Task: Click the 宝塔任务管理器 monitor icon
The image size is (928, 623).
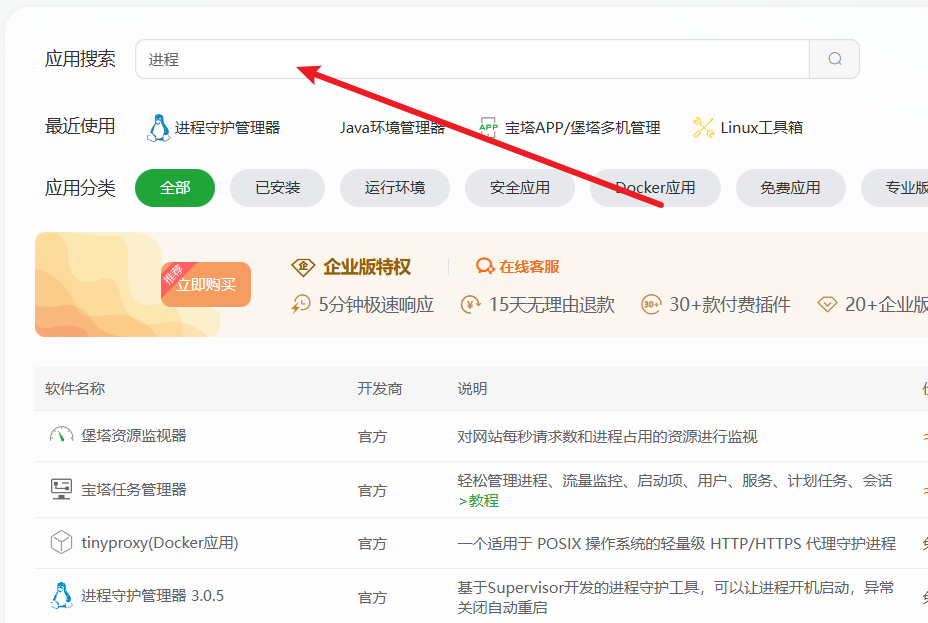Action: coord(61,490)
